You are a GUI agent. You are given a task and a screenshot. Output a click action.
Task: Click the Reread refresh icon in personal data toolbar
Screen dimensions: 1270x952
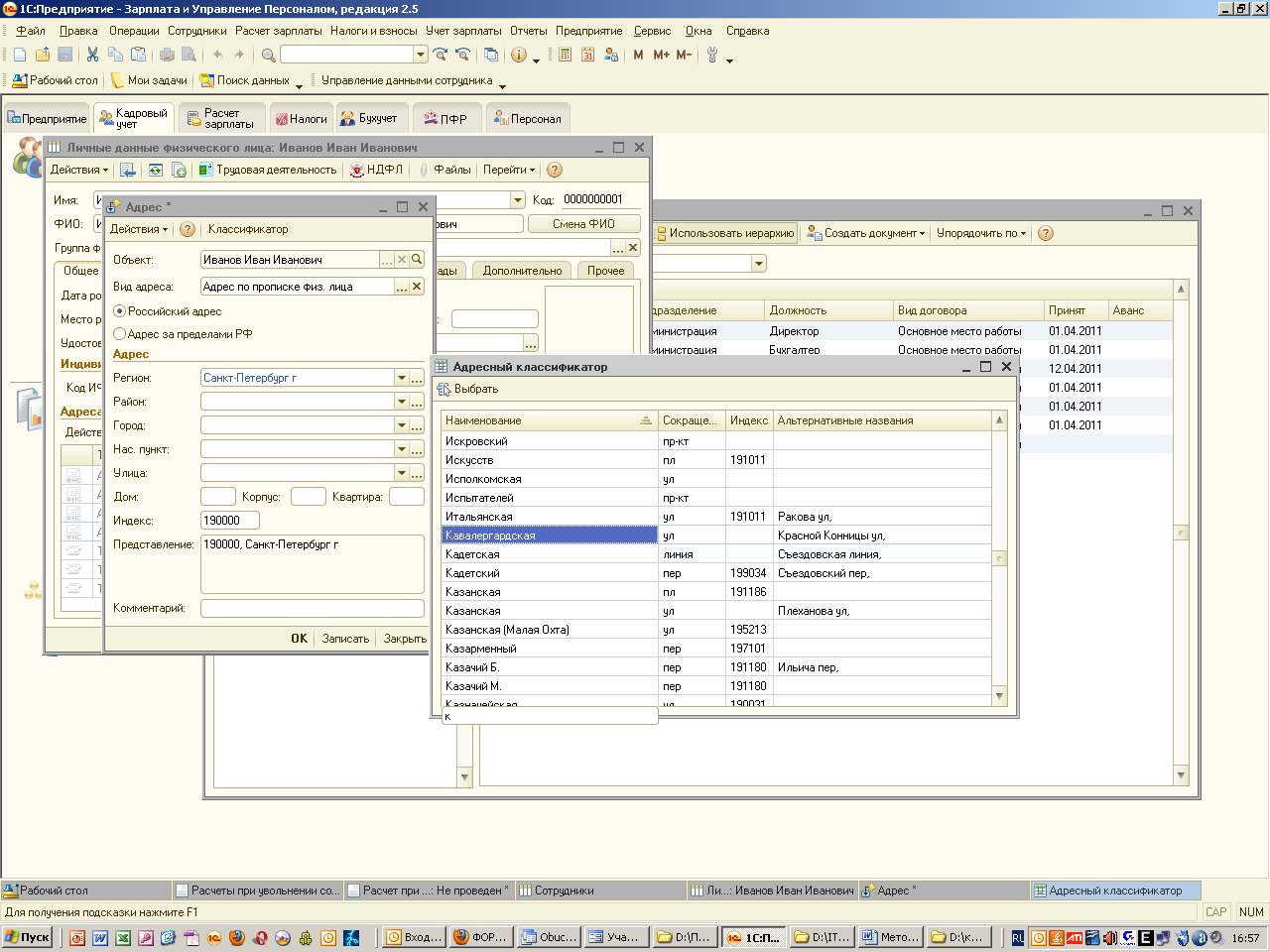coord(156,170)
